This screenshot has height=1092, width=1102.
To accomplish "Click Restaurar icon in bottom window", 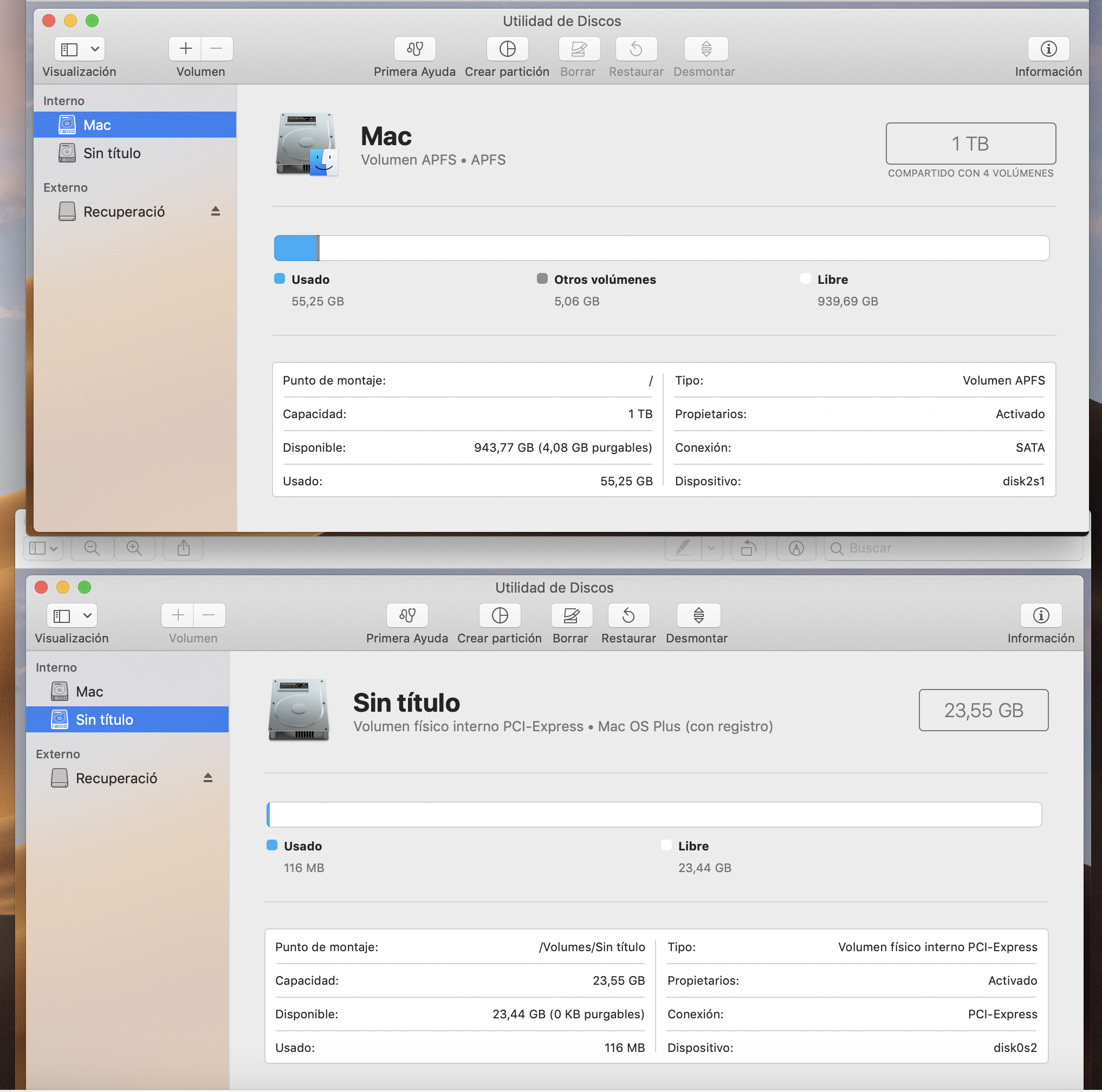I will (628, 615).
